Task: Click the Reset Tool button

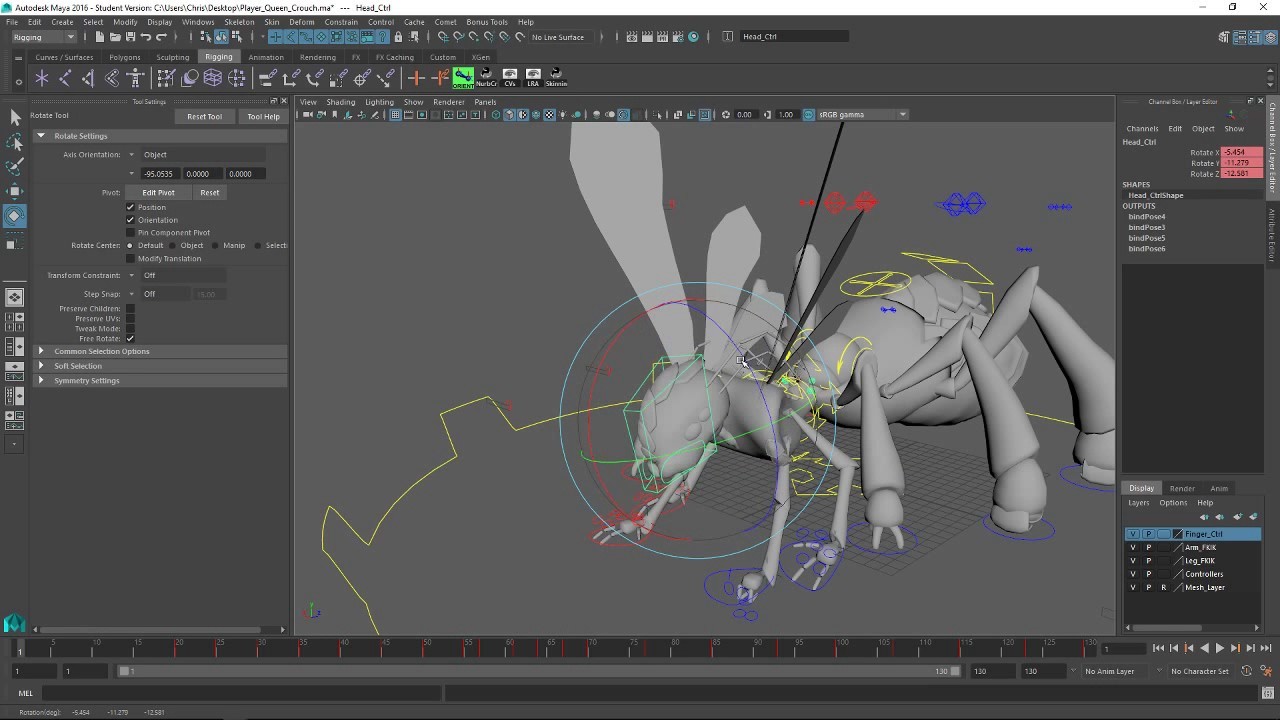Action: 204,116
